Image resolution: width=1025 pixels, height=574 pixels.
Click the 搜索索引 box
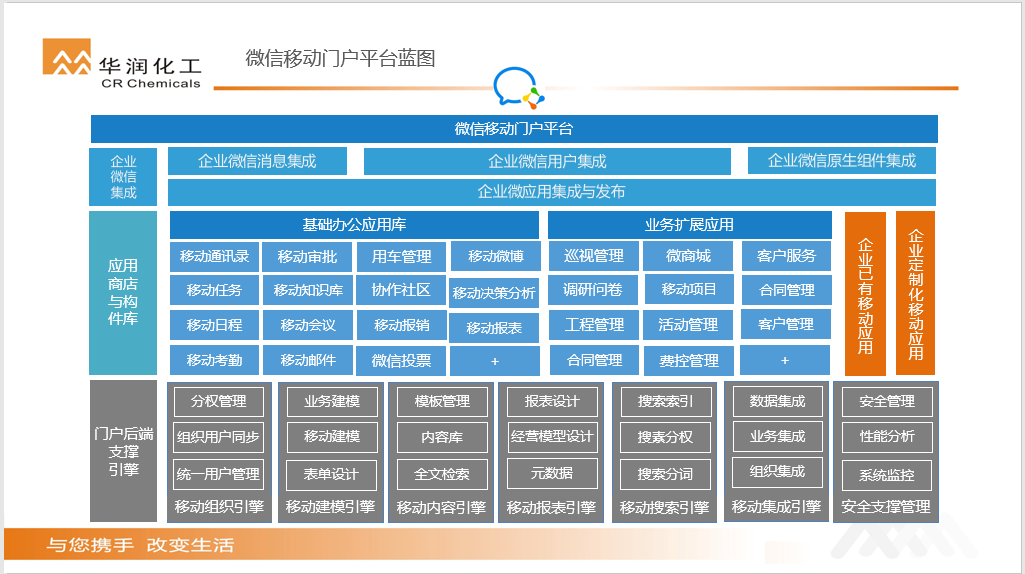[x=665, y=401]
